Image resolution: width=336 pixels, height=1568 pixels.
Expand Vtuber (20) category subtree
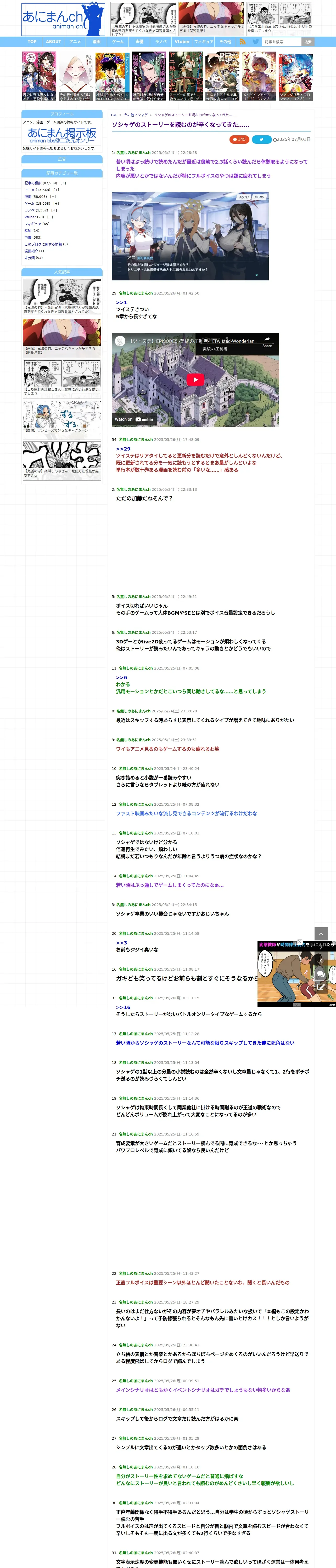click(50, 217)
